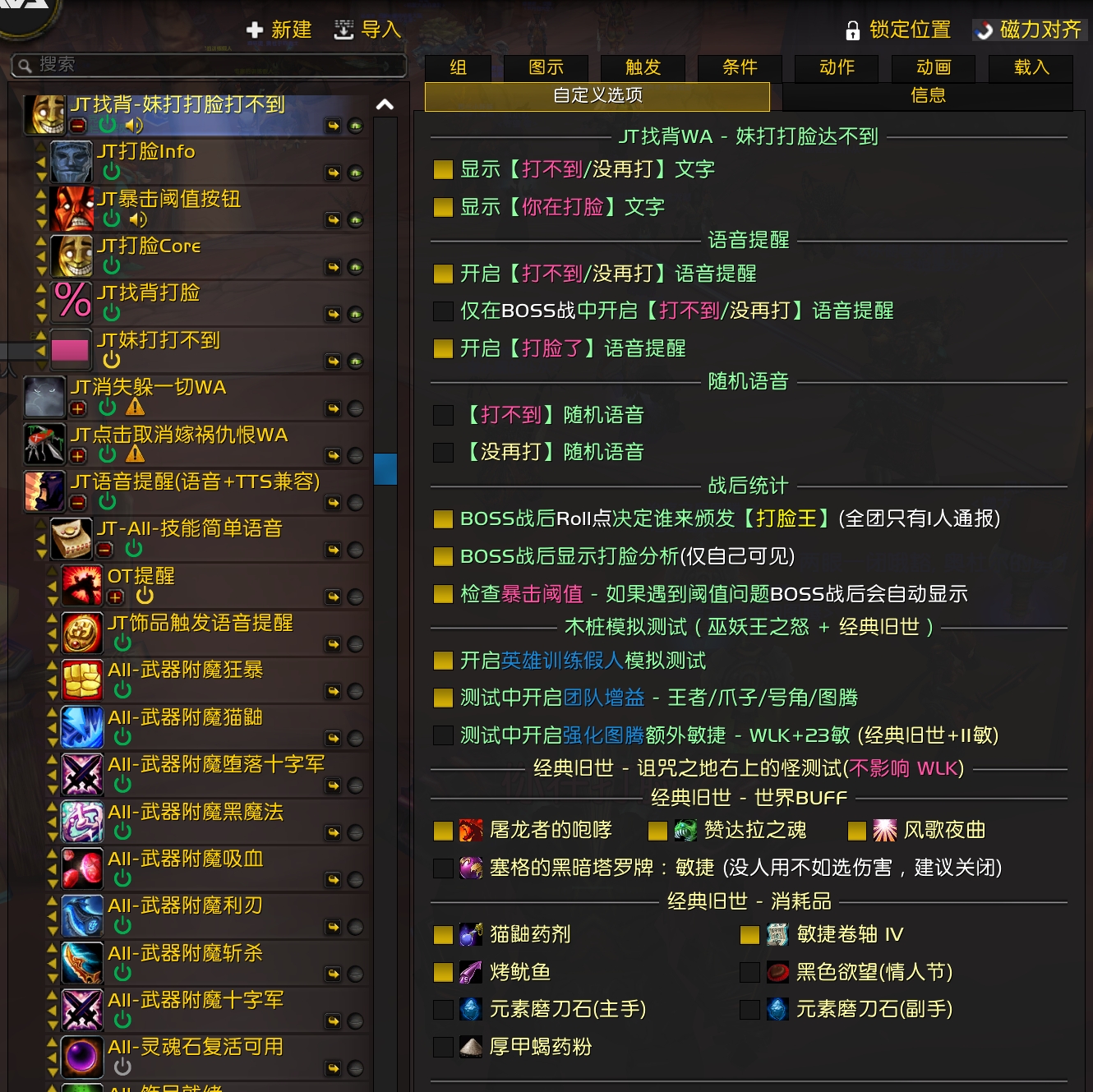Click the JT打脸Info aura face icon
Viewport: 1093px width, 1092px height.
(x=71, y=162)
